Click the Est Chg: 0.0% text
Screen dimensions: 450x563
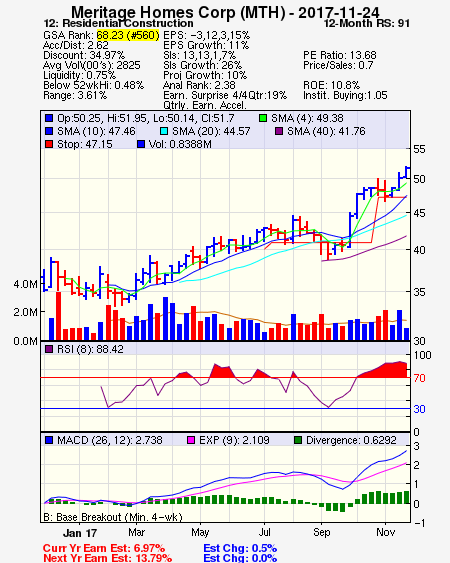(240, 558)
